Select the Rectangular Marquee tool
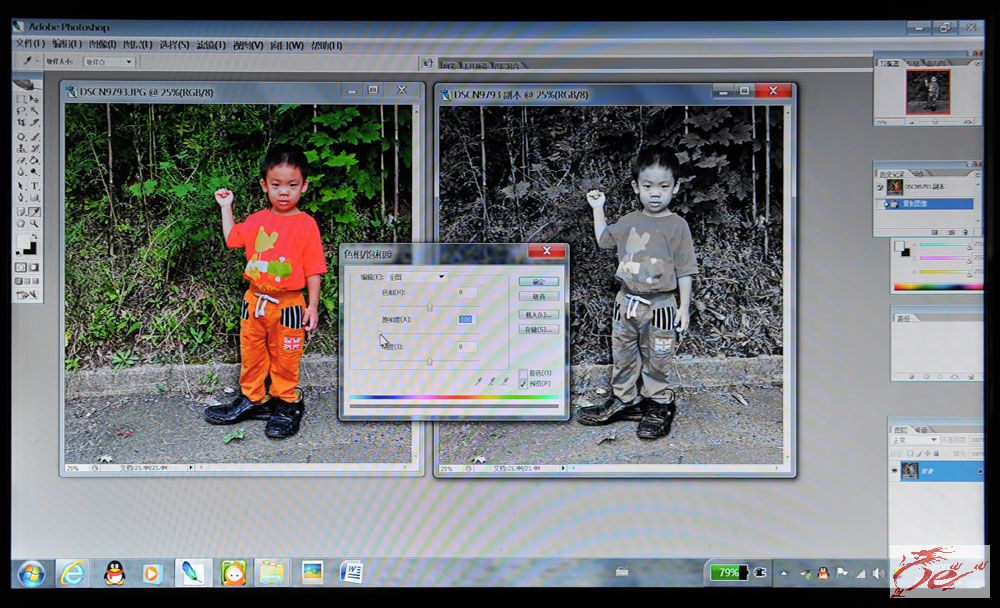The width and height of the screenshot is (1000, 608). pos(21,99)
